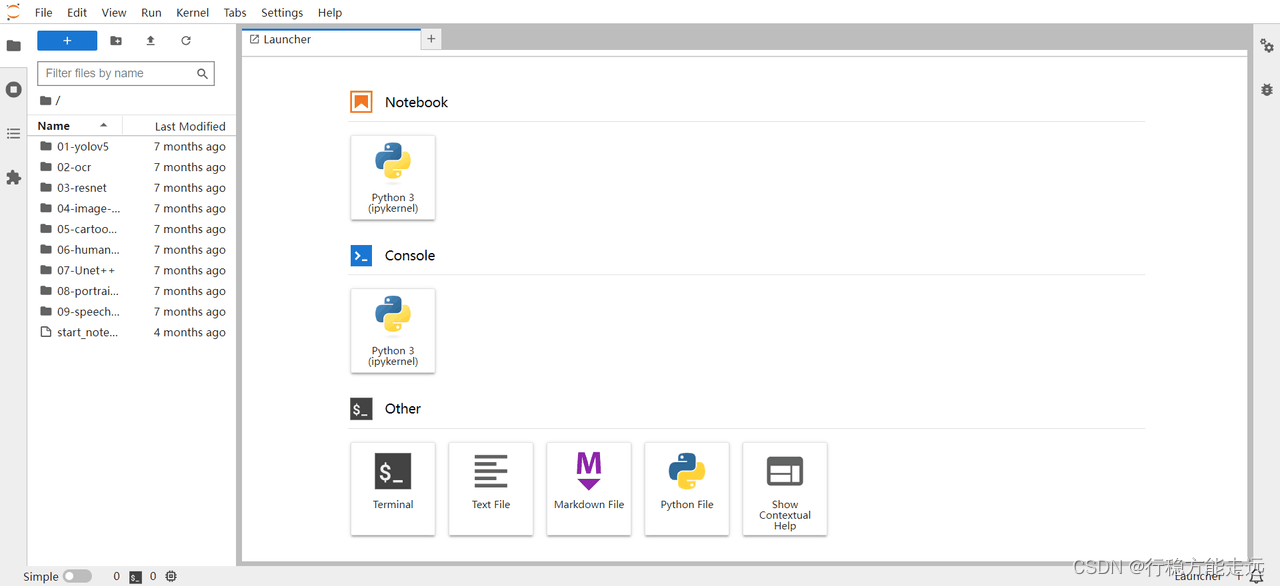Open the Table of Contents sidebar
Screen dimensions: 1280x586
14,134
